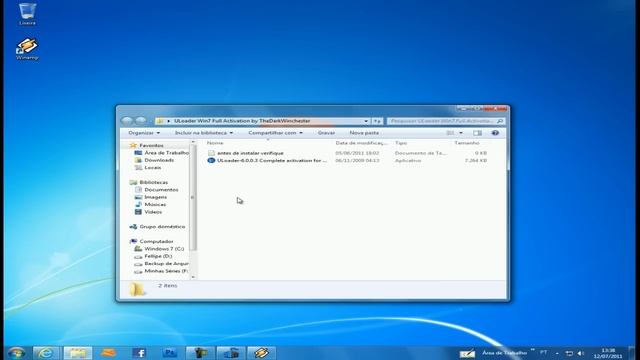The image size is (640, 360).
Task: Click the navigation pane scrollbar thumb
Action: tap(193, 198)
